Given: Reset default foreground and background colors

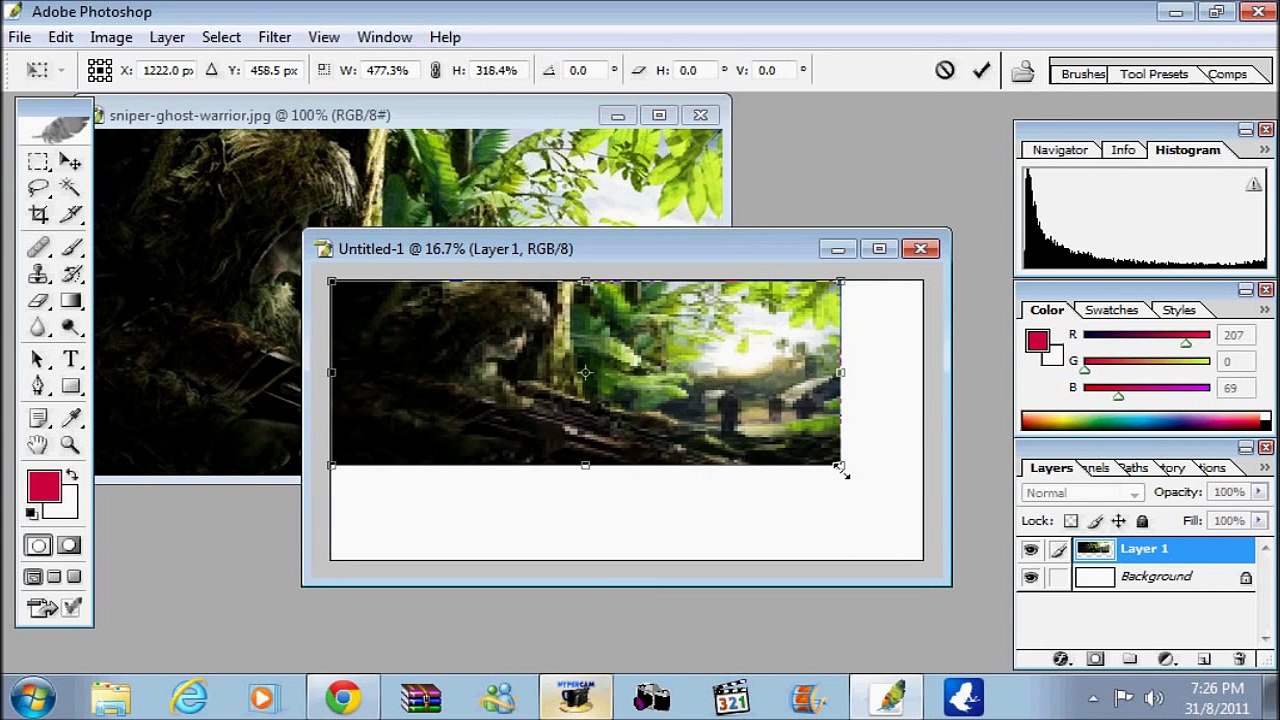Looking at the screenshot, I should [x=32, y=513].
